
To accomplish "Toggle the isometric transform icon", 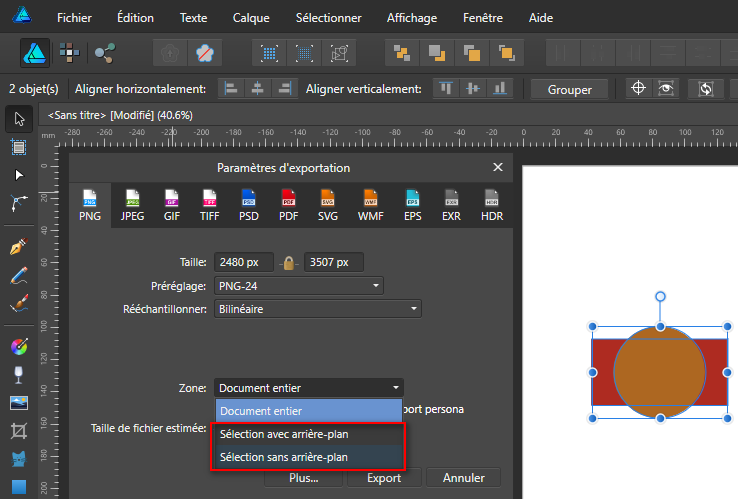I will (339, 53).
